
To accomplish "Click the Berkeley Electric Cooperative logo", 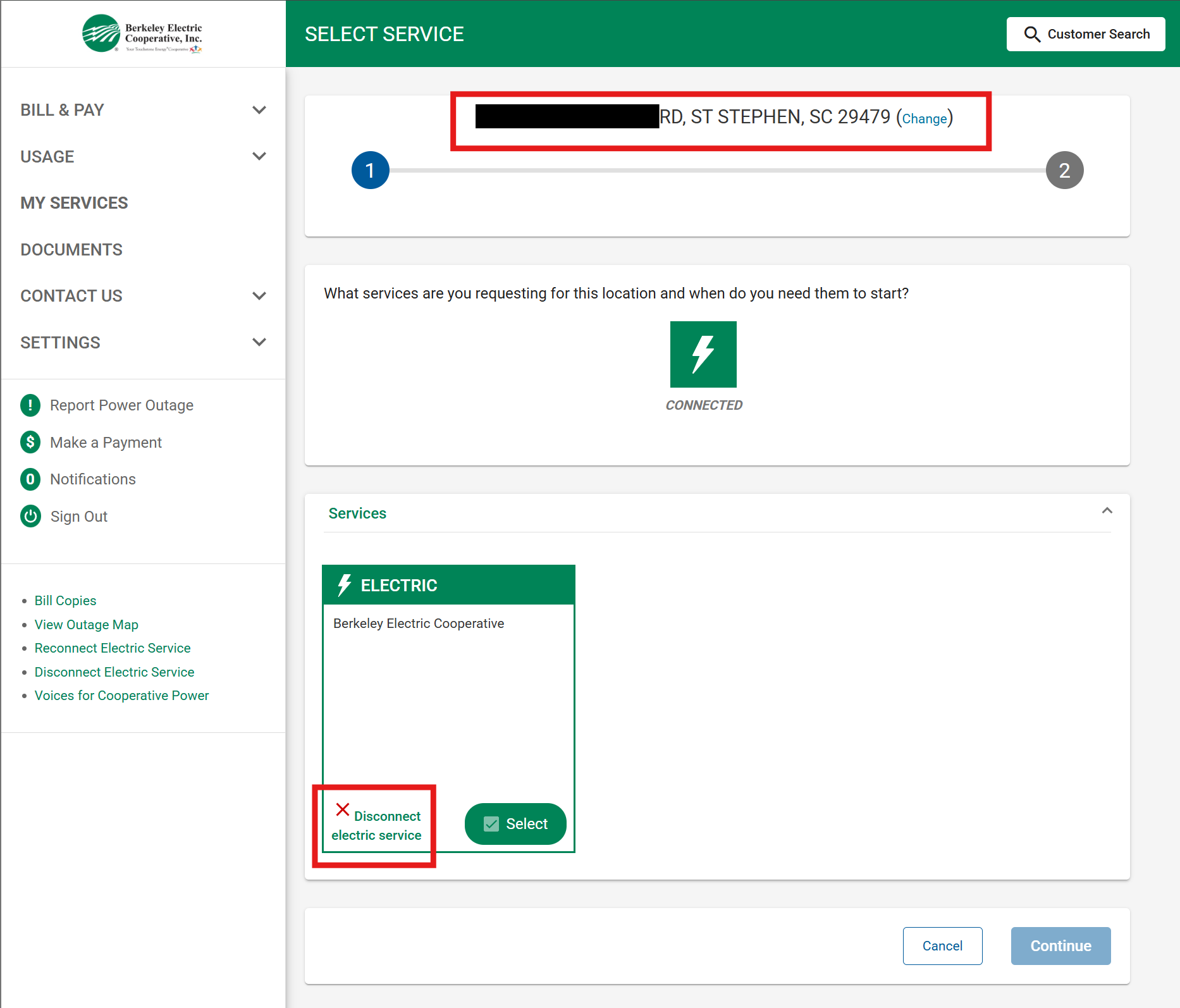I will tap(142, 34).
